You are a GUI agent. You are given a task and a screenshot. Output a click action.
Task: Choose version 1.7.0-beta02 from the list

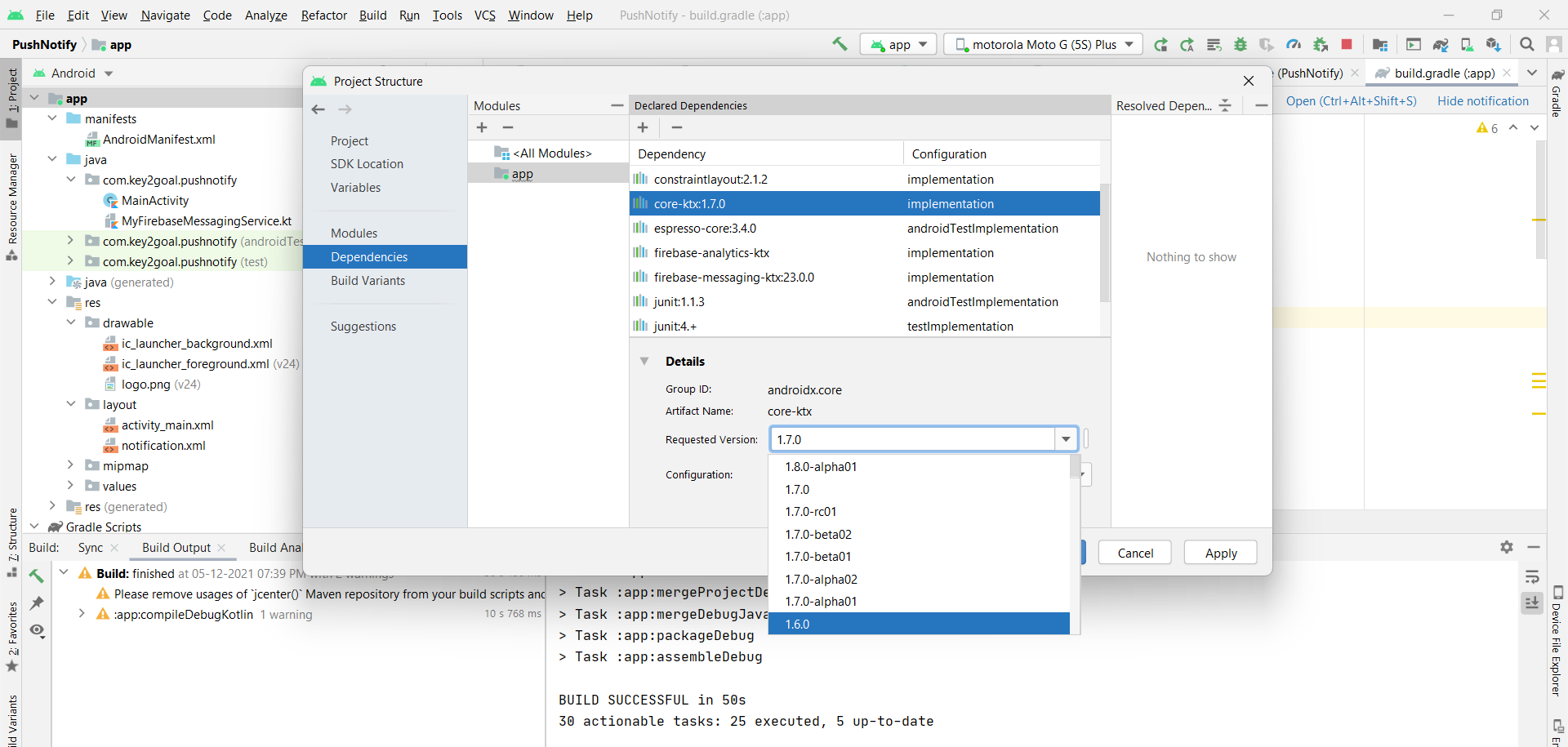click(x=818, y=535)
